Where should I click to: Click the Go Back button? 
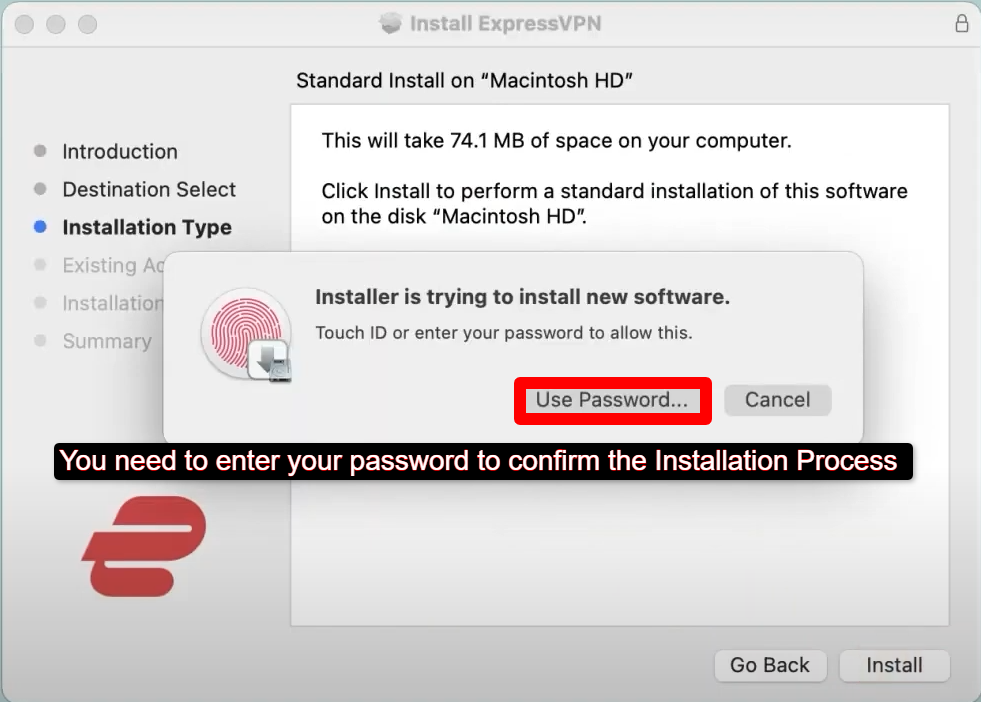pos(770,665)
